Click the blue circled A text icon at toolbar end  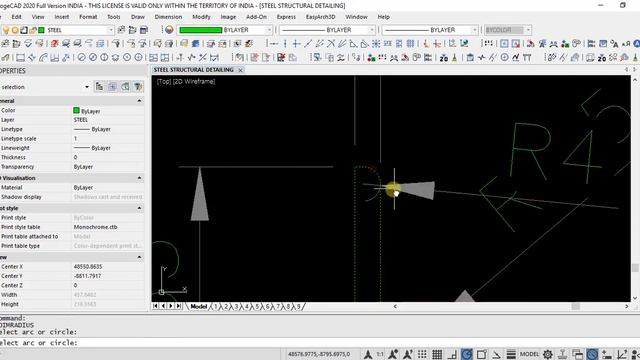[637, 44]
